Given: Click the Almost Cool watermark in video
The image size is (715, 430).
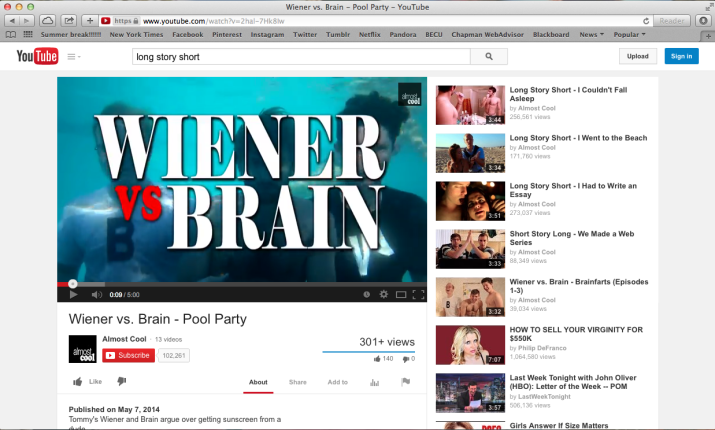Looking at the screenshot, I should pyautogui.click(x=409, y=94).
